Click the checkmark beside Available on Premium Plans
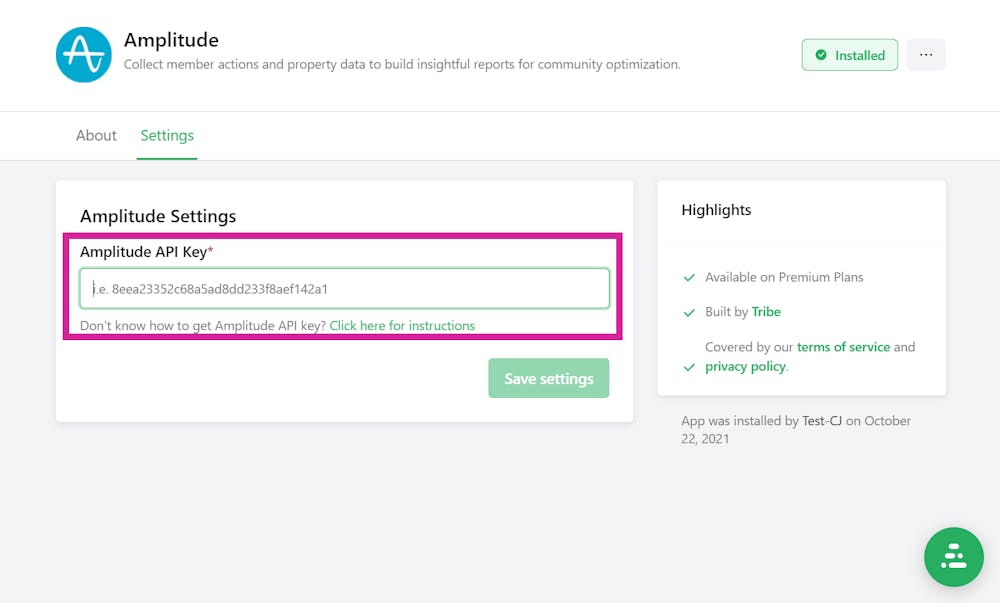The height and width of the screenshot is (603, 1000). click(x=688, y=277)
